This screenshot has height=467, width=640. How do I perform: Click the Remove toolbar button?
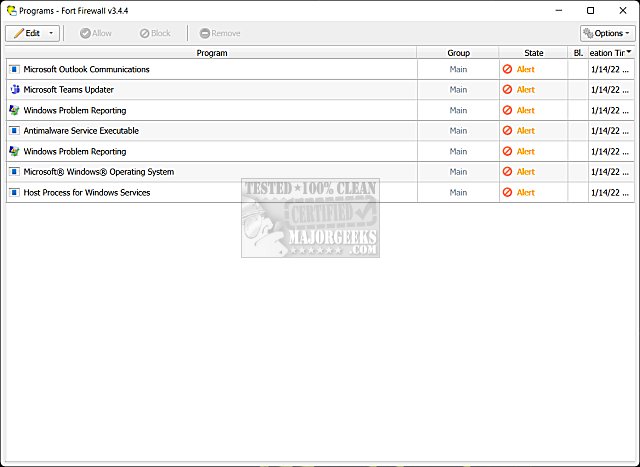click(x=220, y=33)
